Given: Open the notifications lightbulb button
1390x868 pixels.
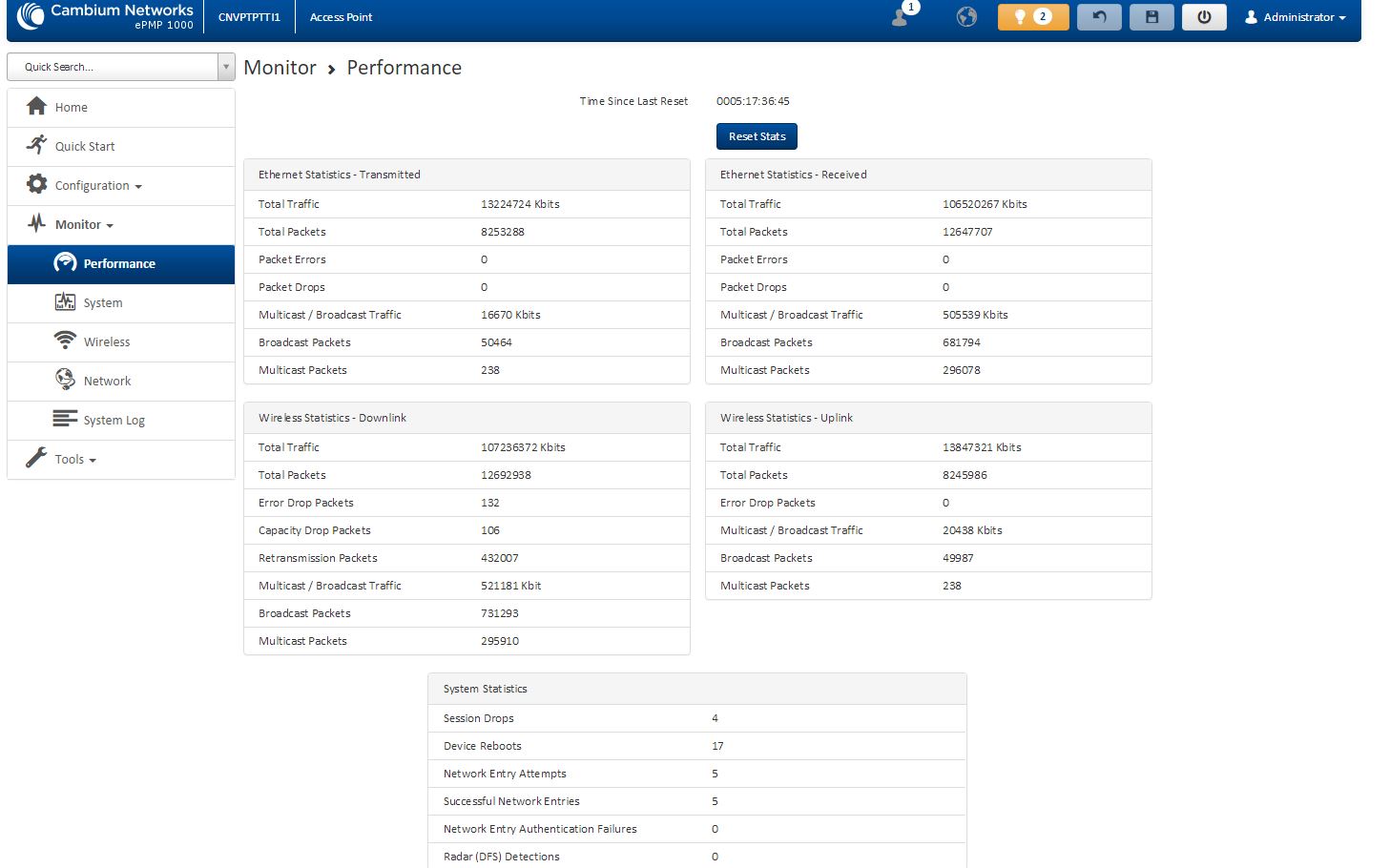Looking at the screenshot, I should (1032, 17).
